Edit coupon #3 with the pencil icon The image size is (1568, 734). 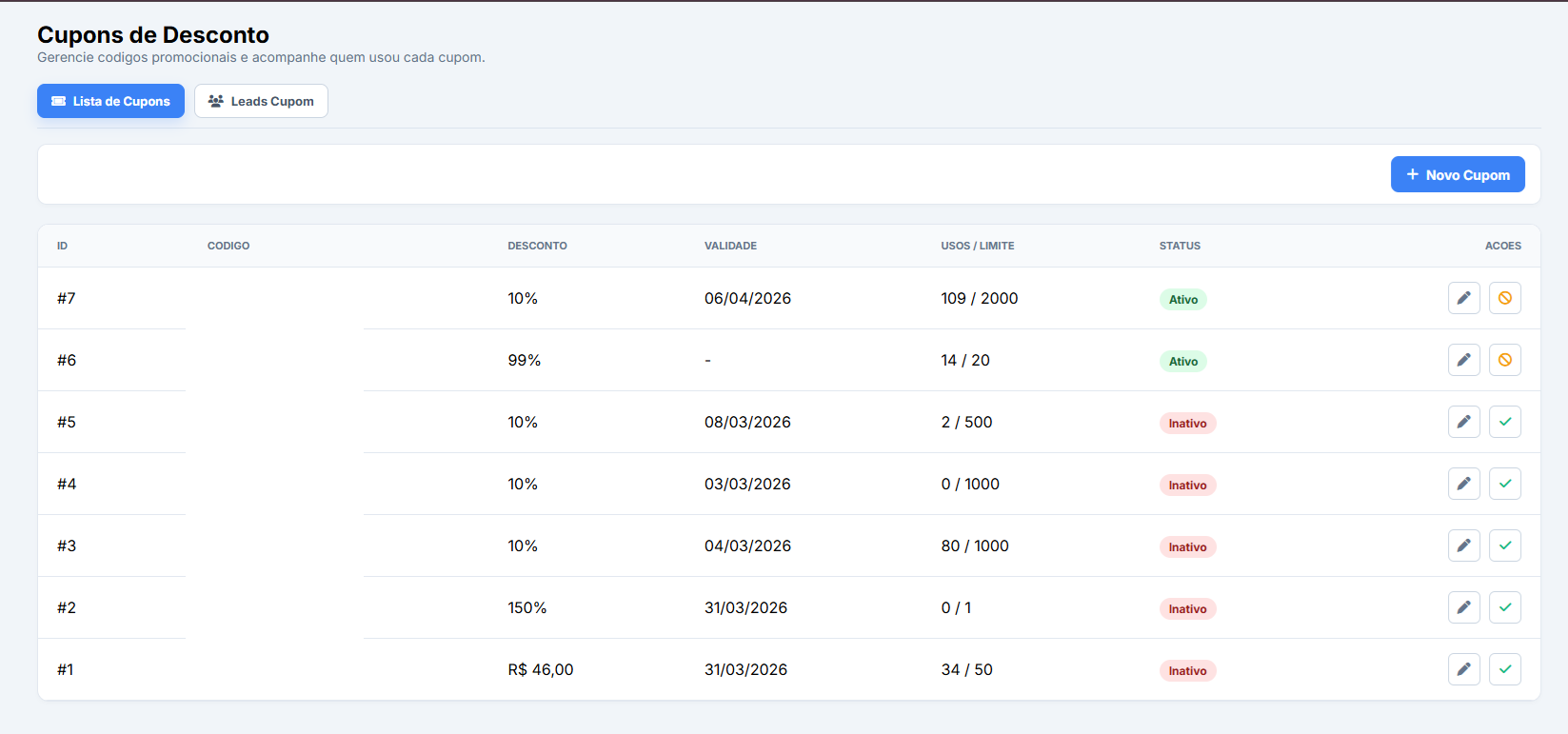pyautogui.click(x=1463, y=546)
